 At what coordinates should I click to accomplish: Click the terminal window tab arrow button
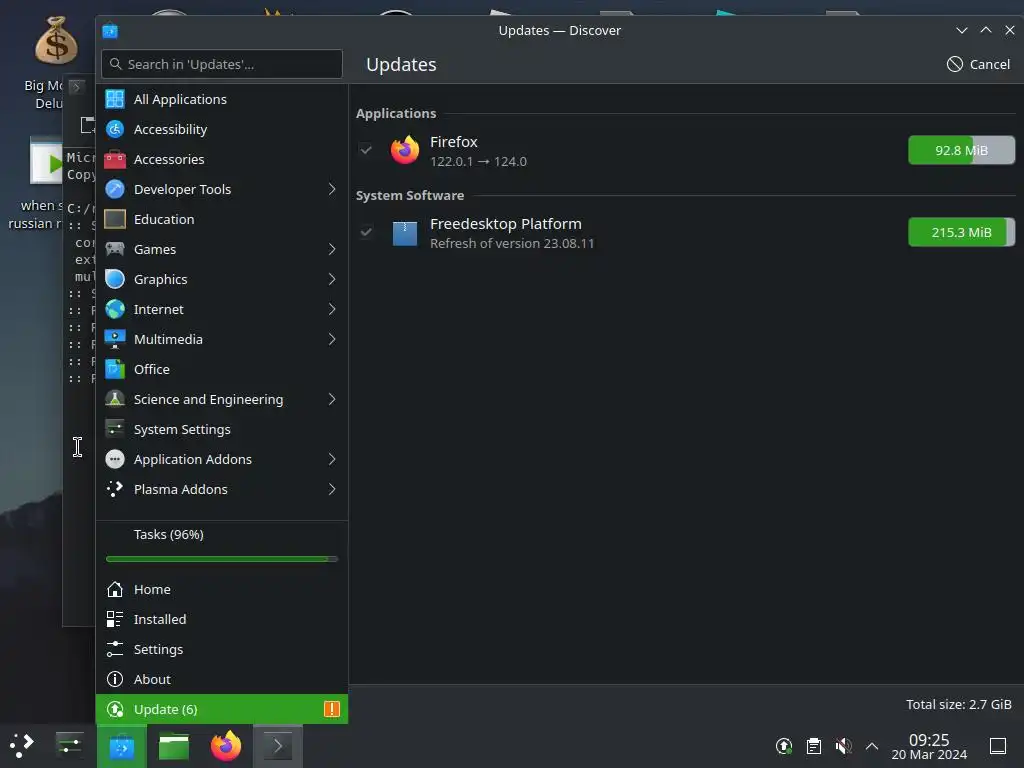pyautogui.click(x=76, y=86)
